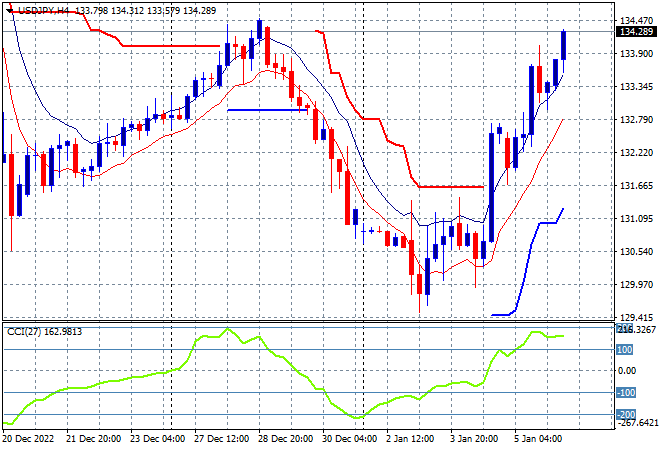660x450 pixels.
Task: Click the latest blue candle at chart's right edge
Action: tap(564, 45)
